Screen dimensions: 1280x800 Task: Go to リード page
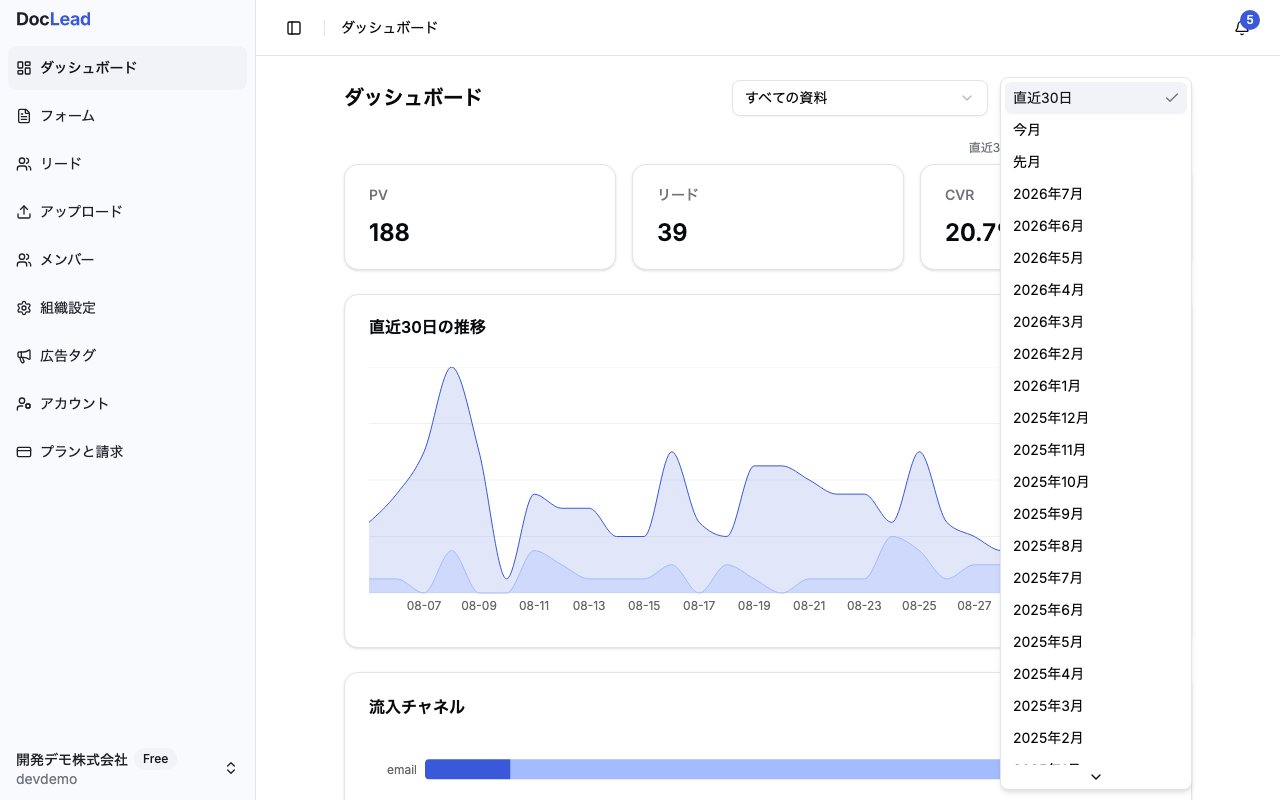(x=127, y=164)
